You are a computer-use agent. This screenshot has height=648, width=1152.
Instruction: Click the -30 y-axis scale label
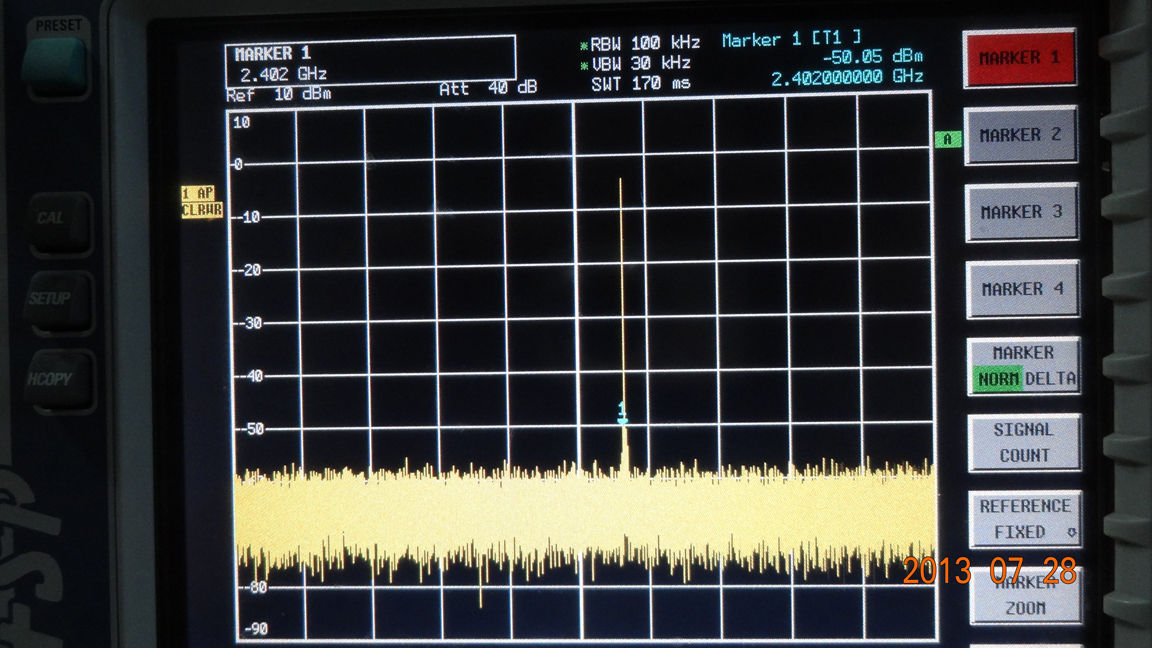point(249,323)
